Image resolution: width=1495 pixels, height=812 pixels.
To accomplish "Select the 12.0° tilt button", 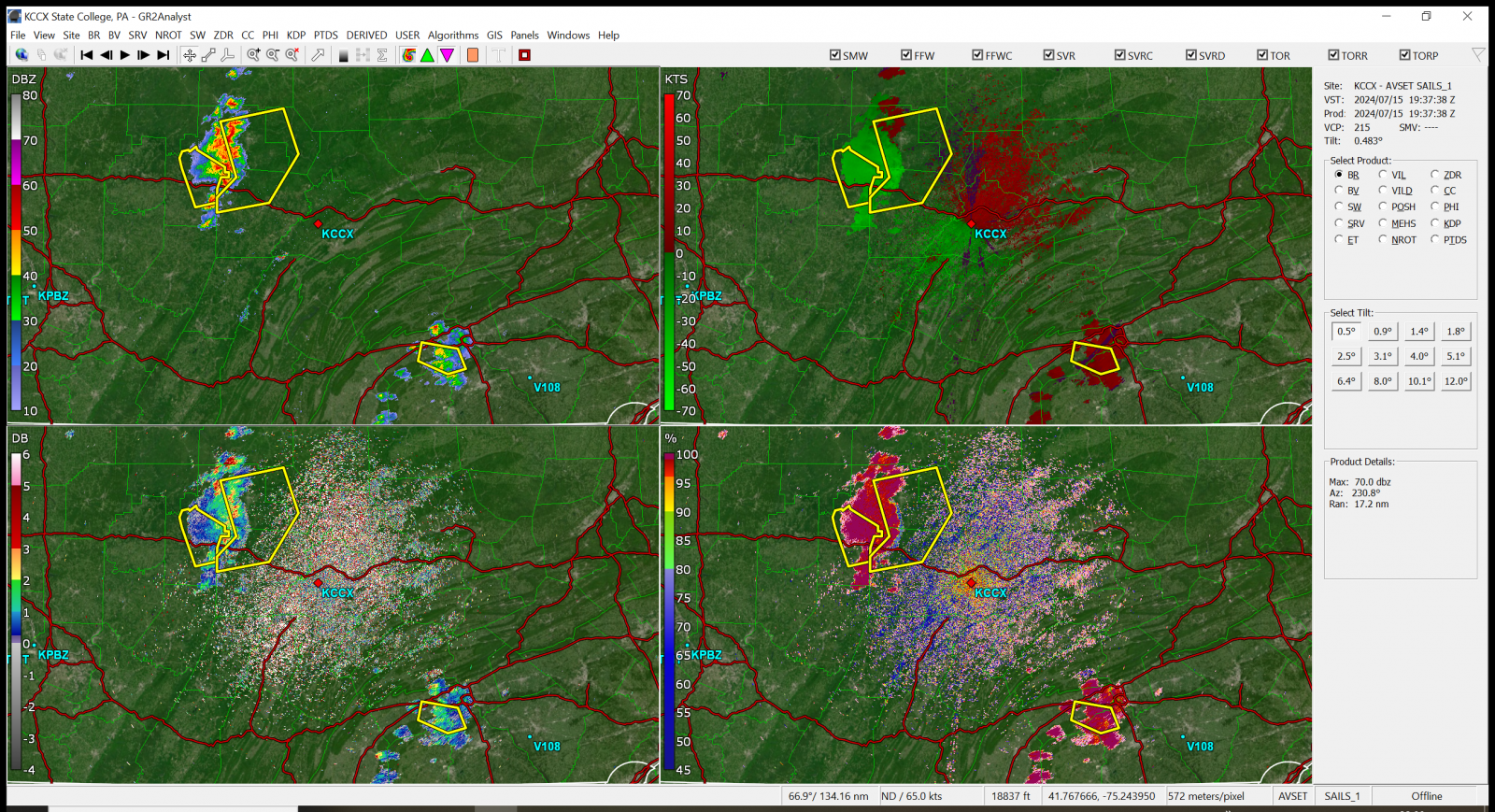I will click(1456, 381).
